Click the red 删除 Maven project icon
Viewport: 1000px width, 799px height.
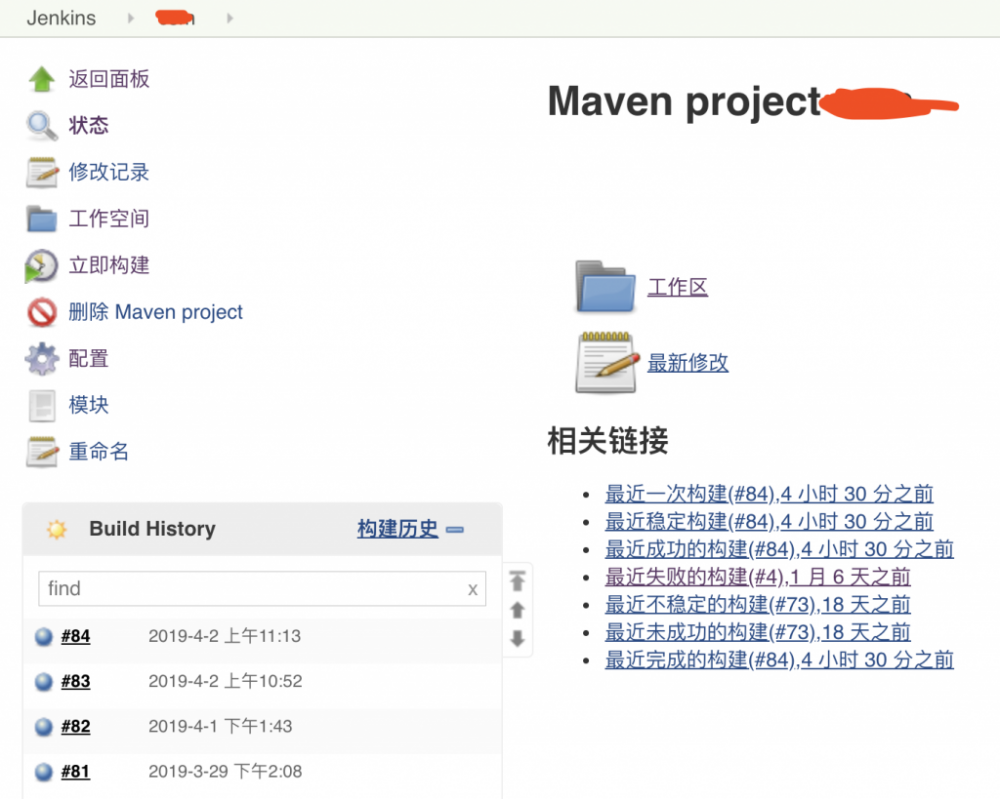pyautogui.click(x=40, y=311)
